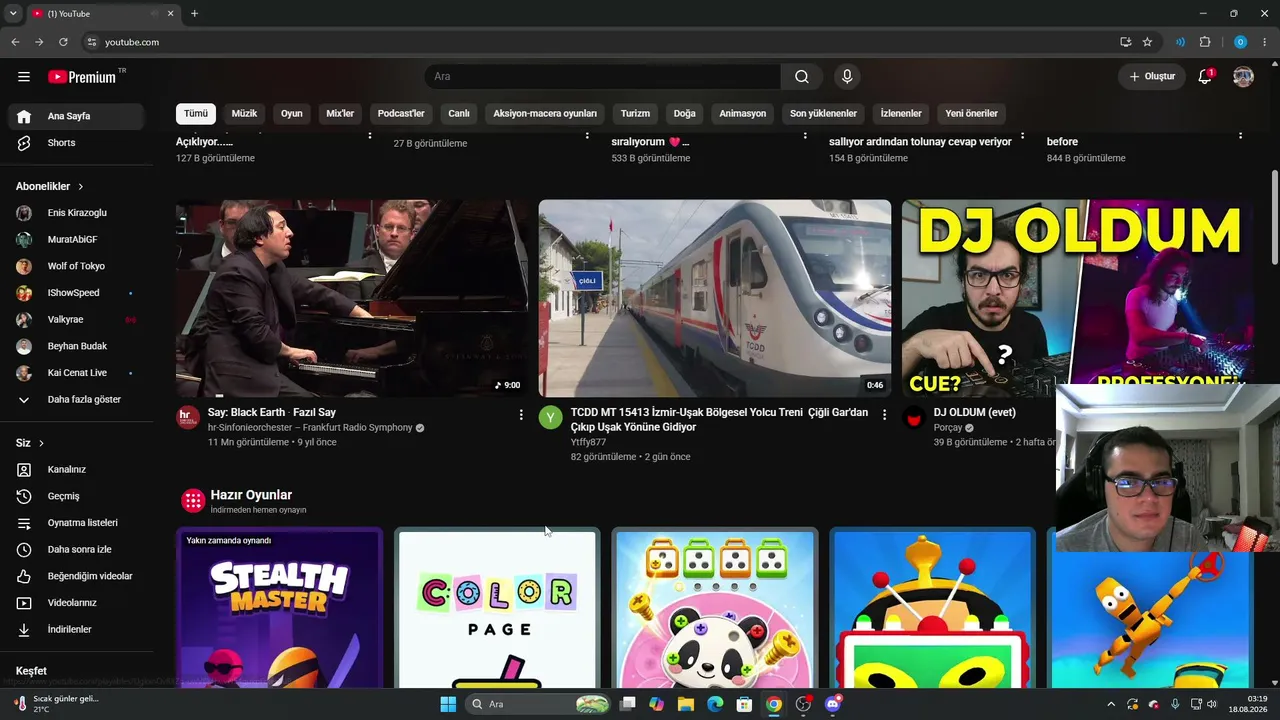Open the Kai Cenat Live subscription

[76, 373]
